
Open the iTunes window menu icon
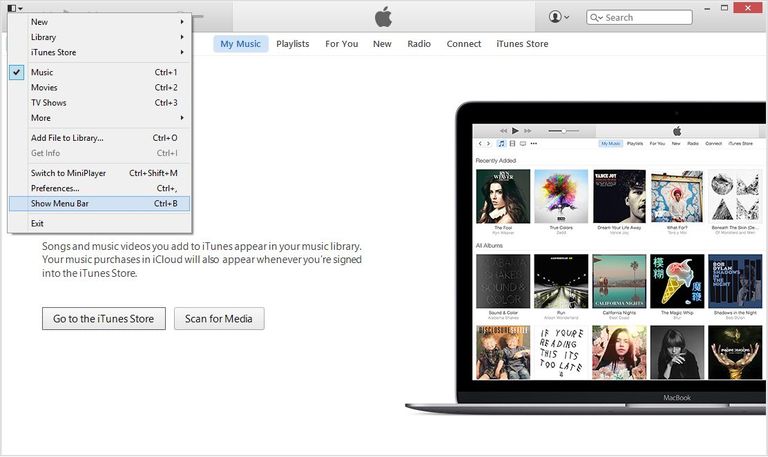(x=15, y=7)
